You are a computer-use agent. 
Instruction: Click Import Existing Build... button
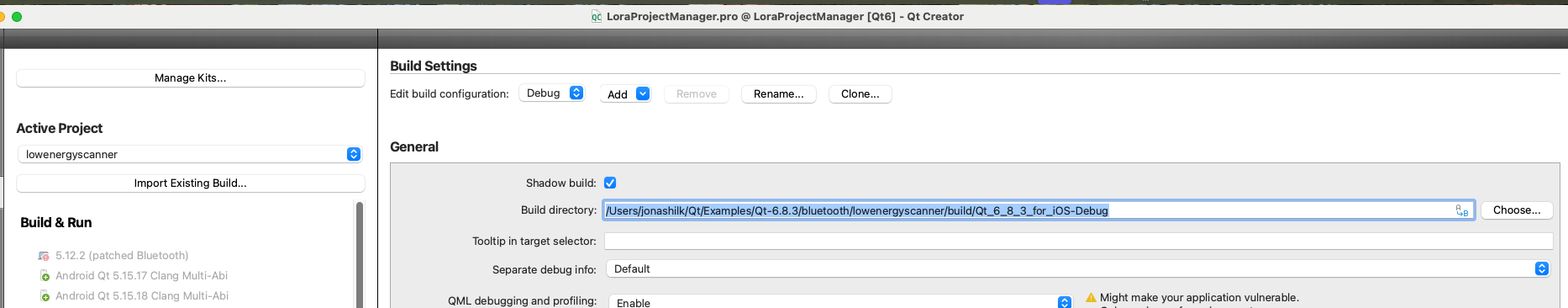pyautogui.click(x=191, y=183)
